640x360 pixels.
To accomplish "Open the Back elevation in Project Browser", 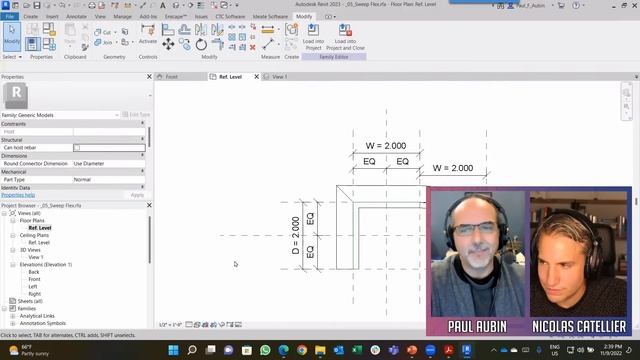I will click(x=34, y=272).
